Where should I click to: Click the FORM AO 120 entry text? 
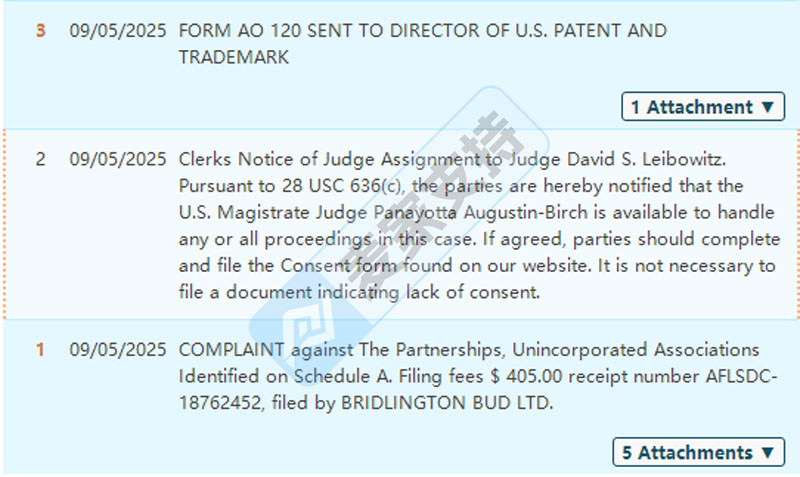[x=422, y=44]
